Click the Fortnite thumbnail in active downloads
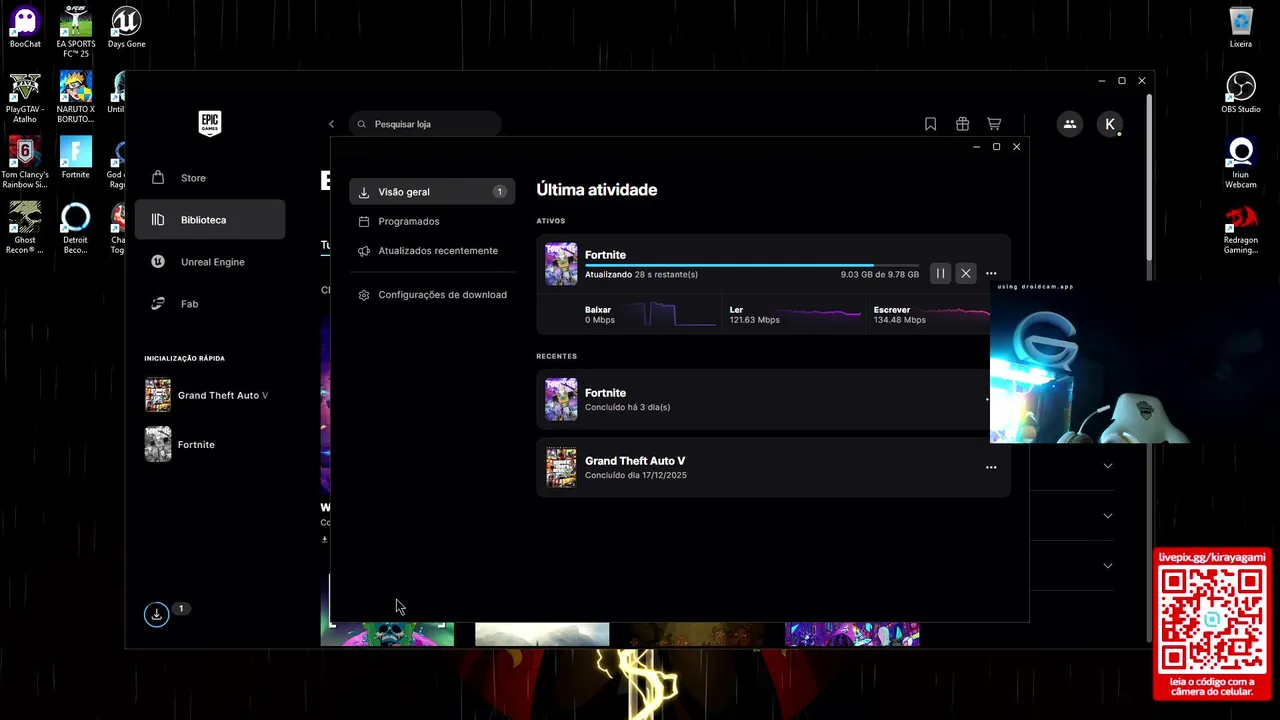This screenshot has height=720, width=1280. (561, 264)
